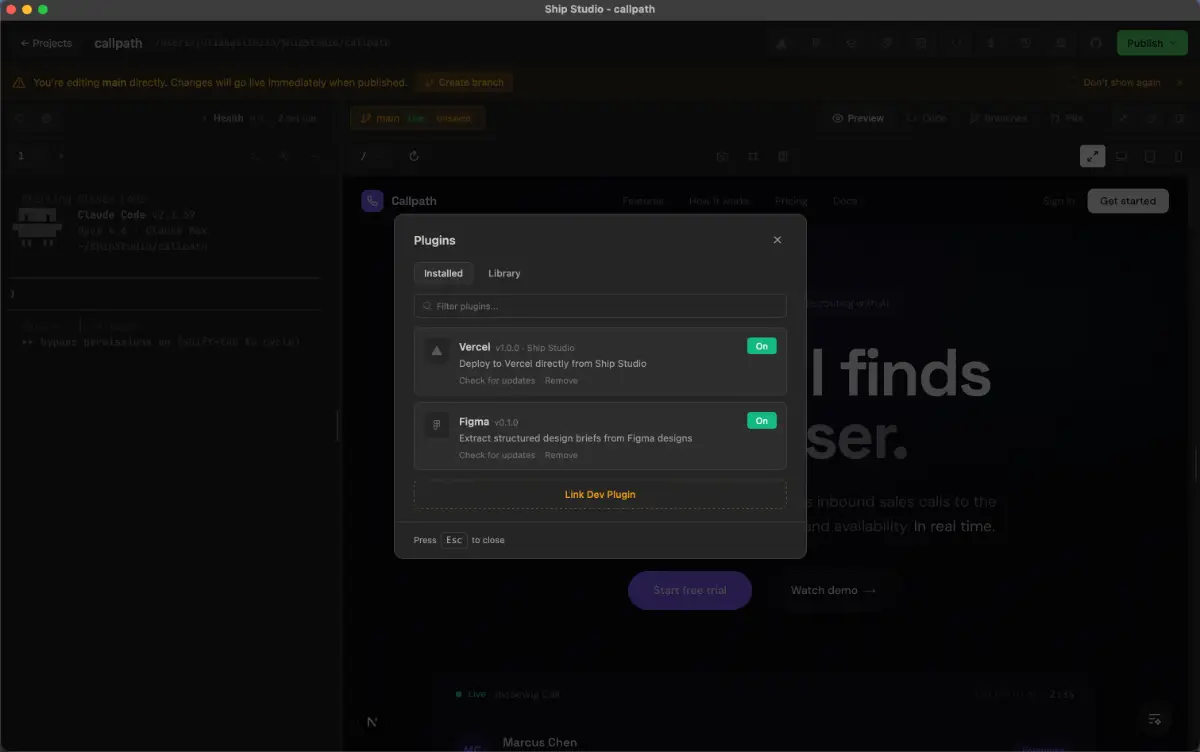This screenshot has height=752, width=1200.
Task: Expand the Health section
Action: pos(228,118)
